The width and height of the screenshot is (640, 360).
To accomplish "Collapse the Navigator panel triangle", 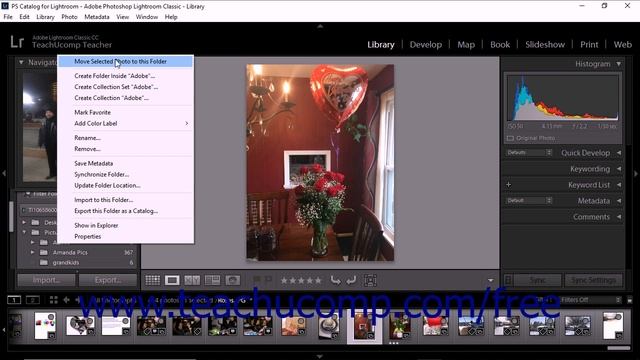I will click(21, 62).
